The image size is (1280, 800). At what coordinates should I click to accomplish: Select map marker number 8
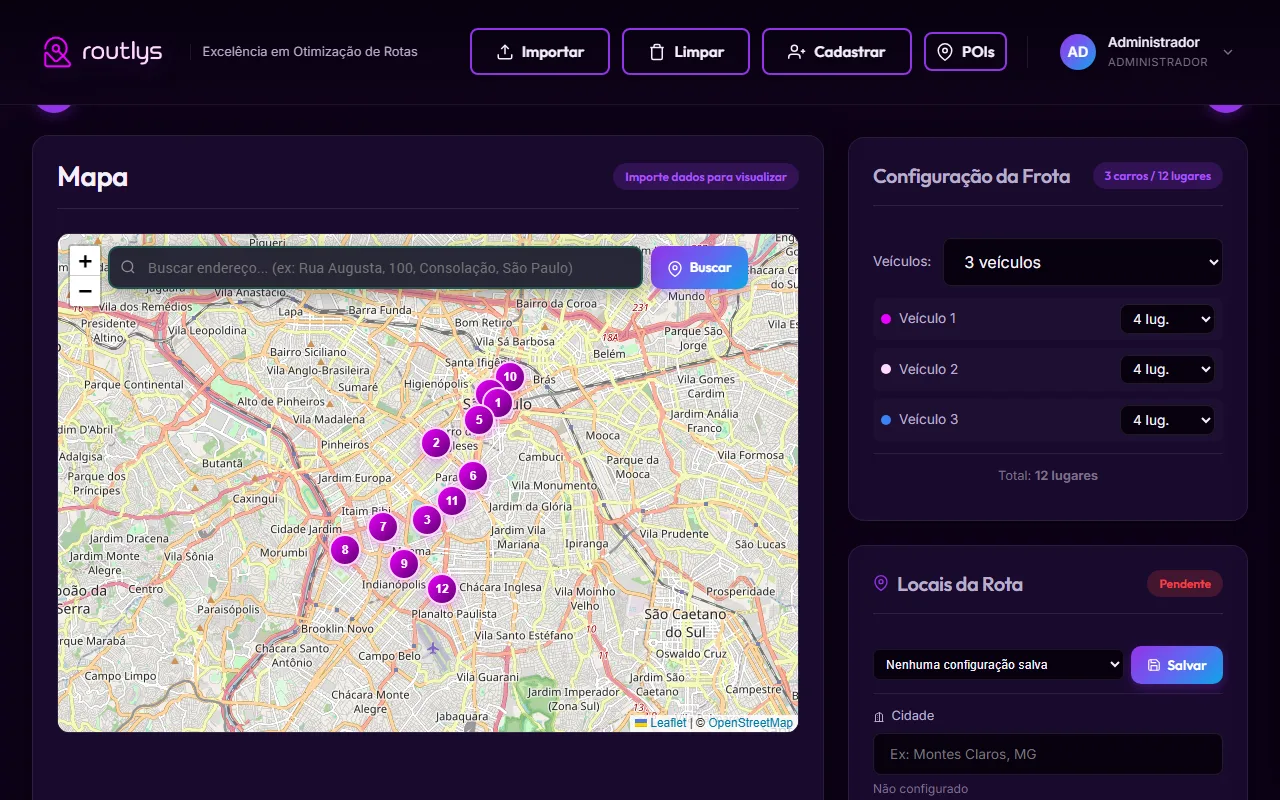pyautogui.click(x=345, y=549)
